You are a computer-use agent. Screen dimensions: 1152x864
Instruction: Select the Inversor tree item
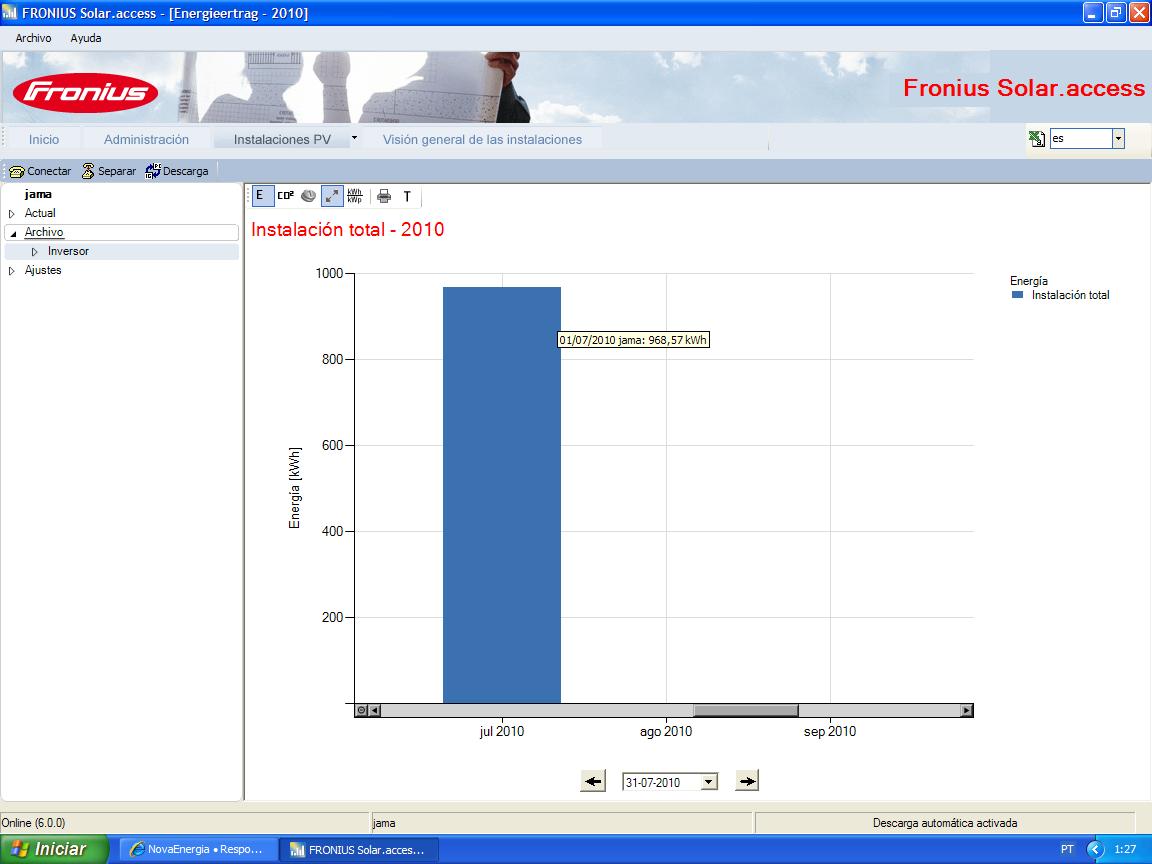(x=68, y=251)
